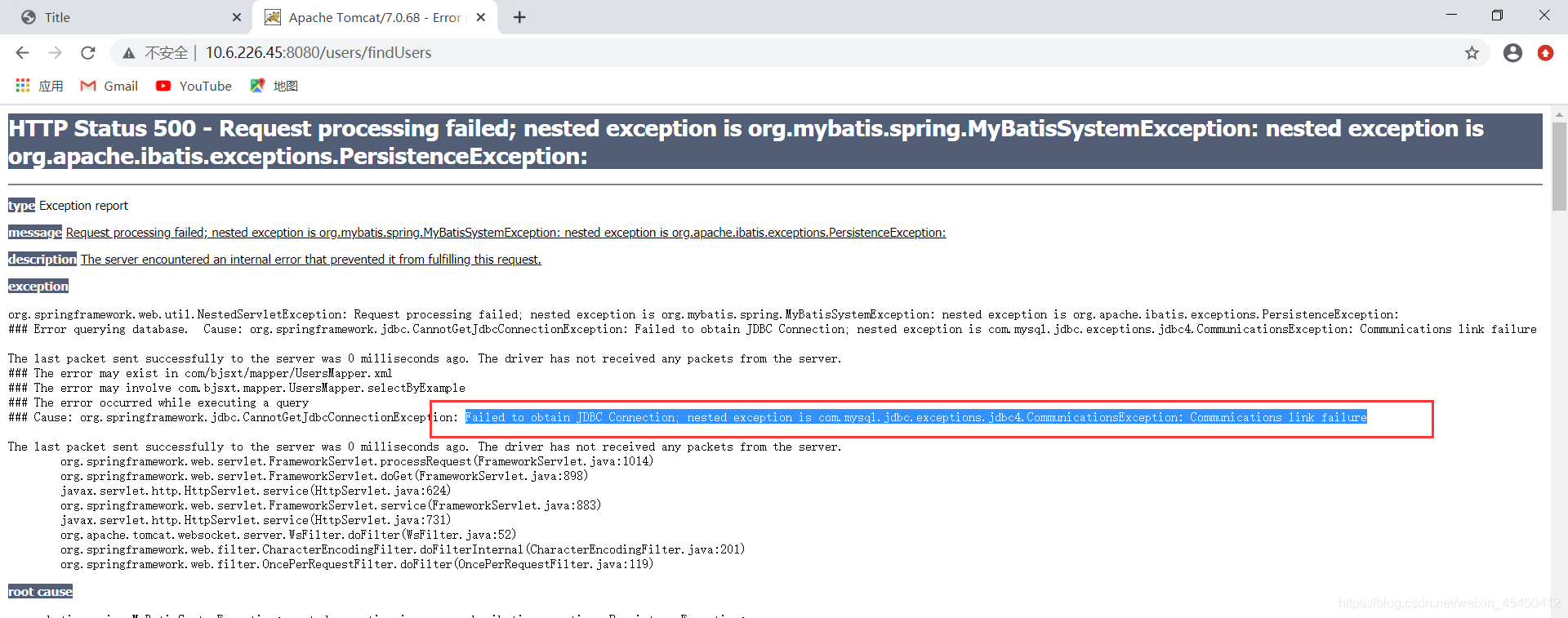This screenshot has height=618, width=1568.
Task: Open the YouTube bookmark
Action: tap(194, 86)
